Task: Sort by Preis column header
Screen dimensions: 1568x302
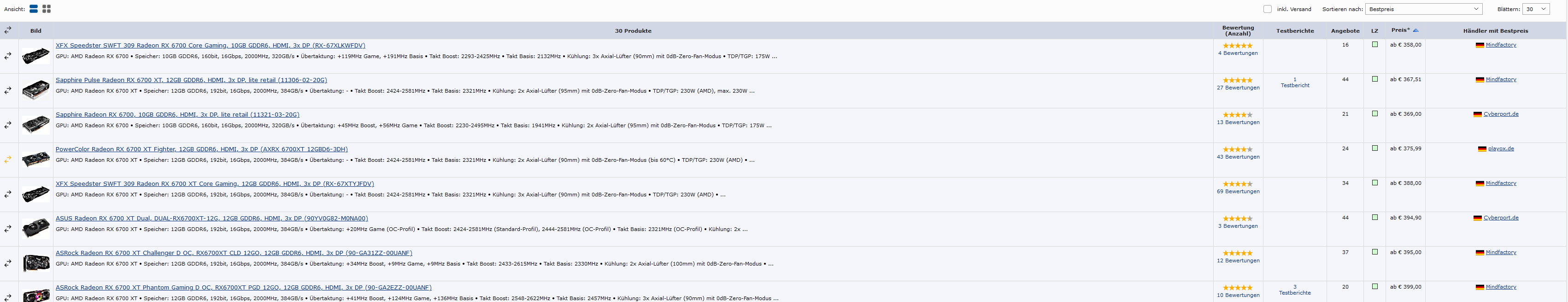Action: (x=1400, y=30)
